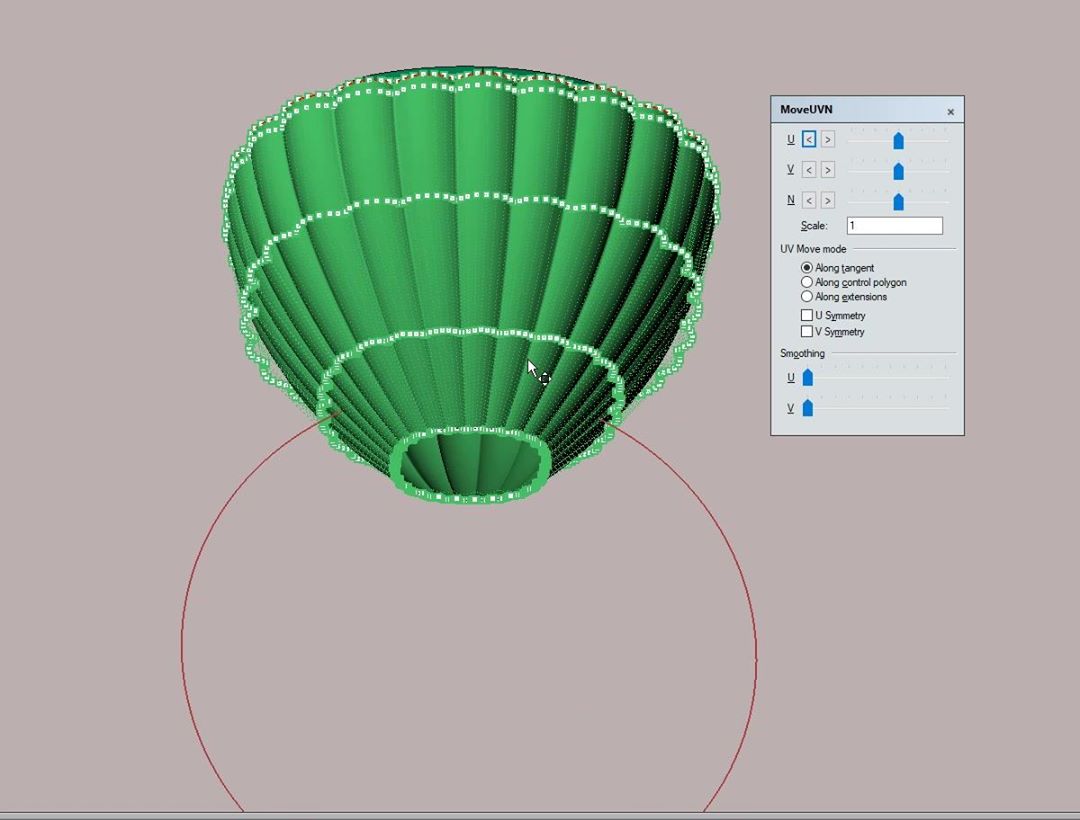Click the U move slider handle
The image size is (1080, 820).
[898, 140]
